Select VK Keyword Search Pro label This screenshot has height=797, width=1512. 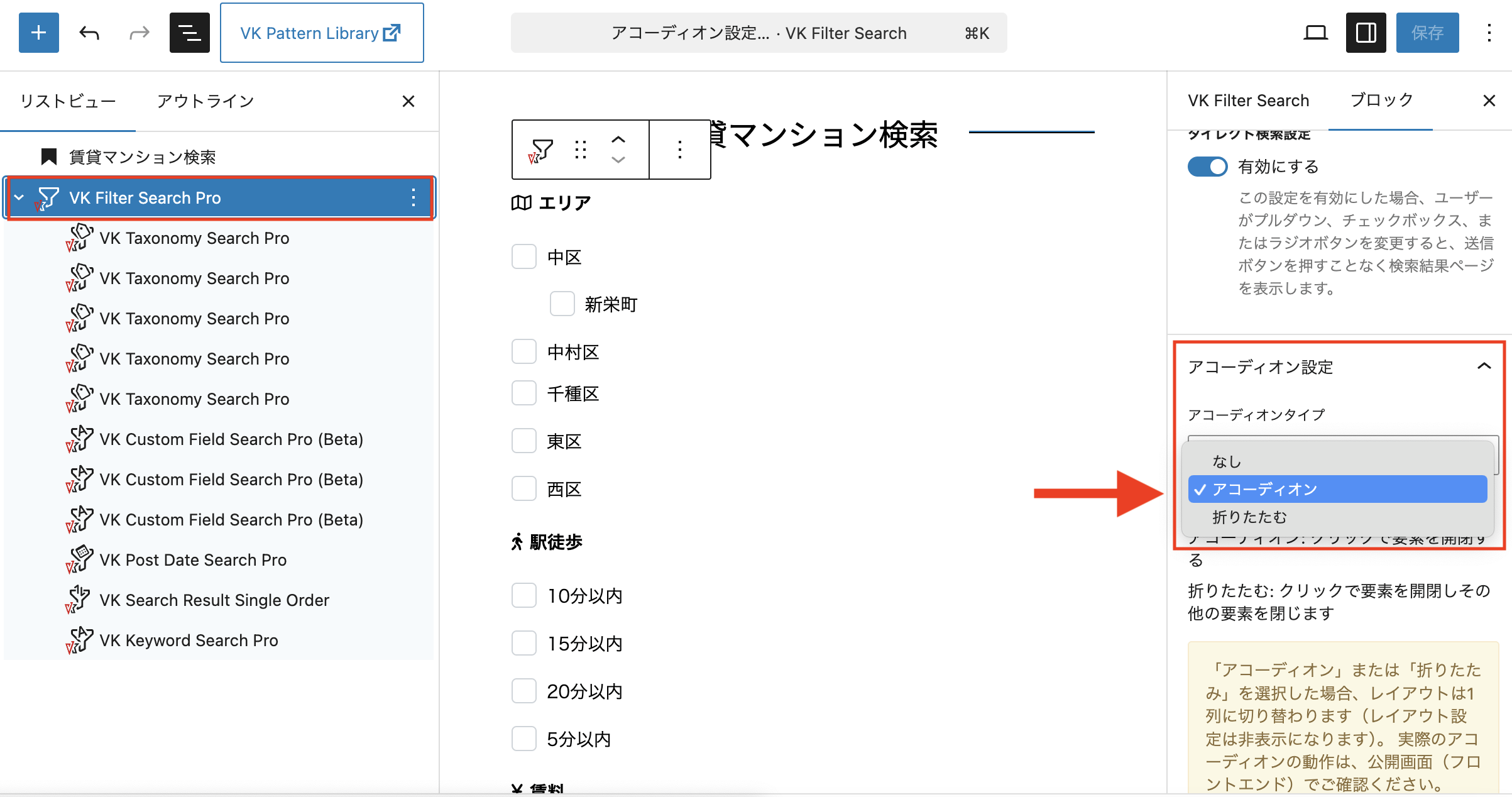pyautogui.click(x=189, y=640)
